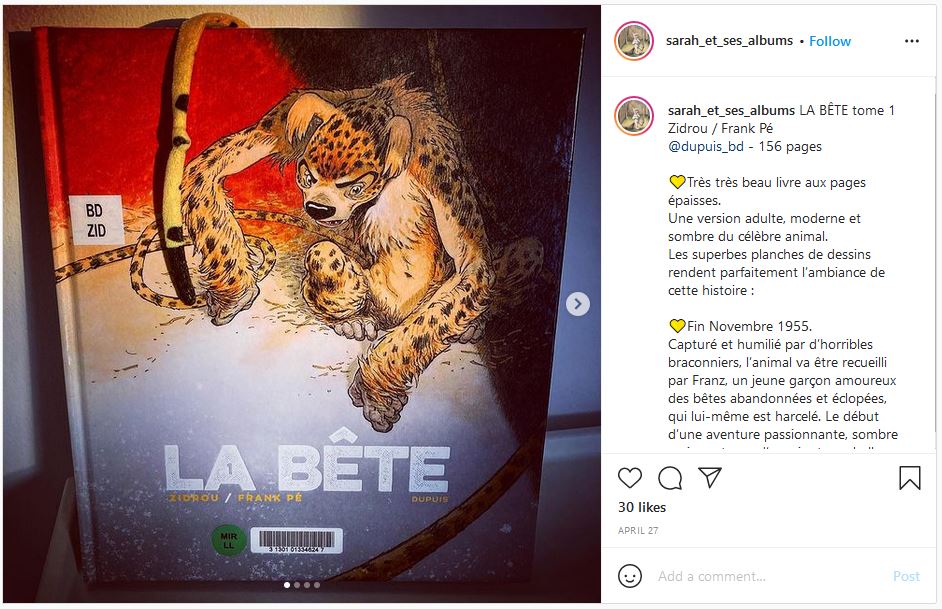Viewport: 942px width, 609px height.
Task: Jump to the last carousel dot
Action: click(x=317, y=585)
